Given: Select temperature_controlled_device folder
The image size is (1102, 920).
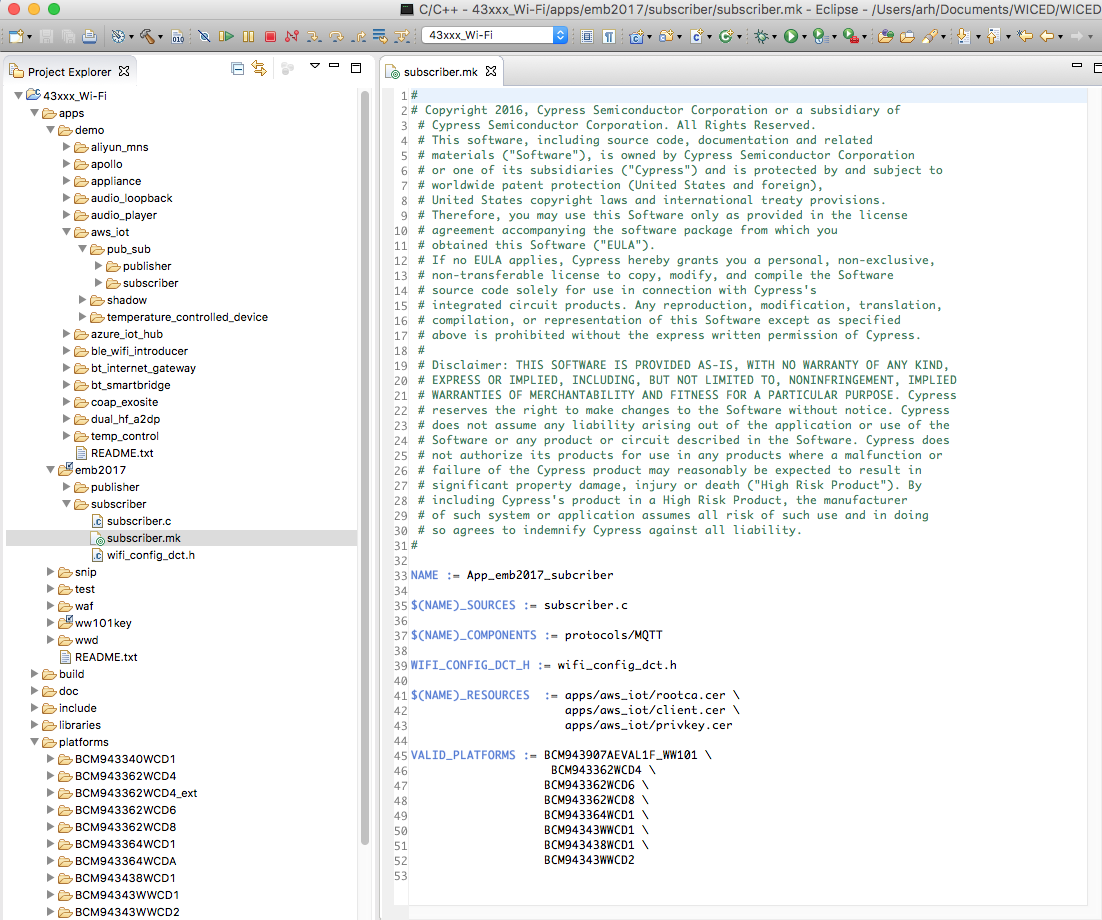Looking at the screenshot, I should (x=187, y=317).
